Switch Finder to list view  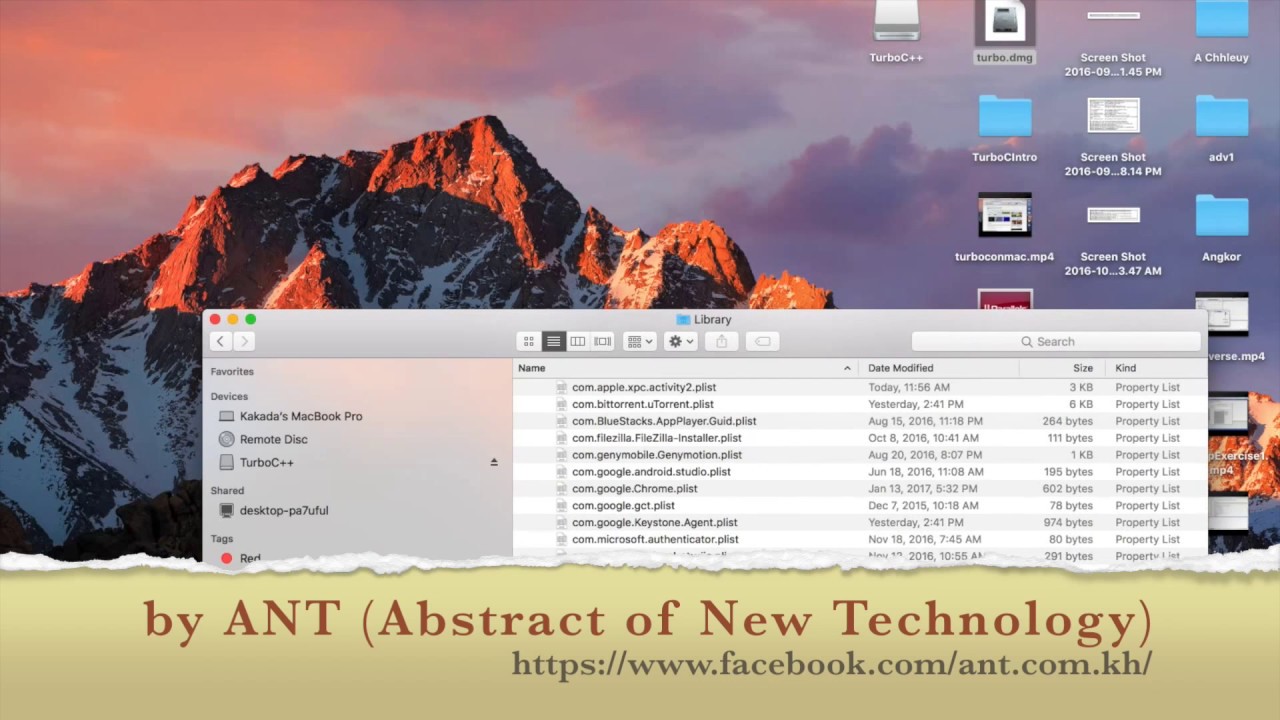pos(553,341)
